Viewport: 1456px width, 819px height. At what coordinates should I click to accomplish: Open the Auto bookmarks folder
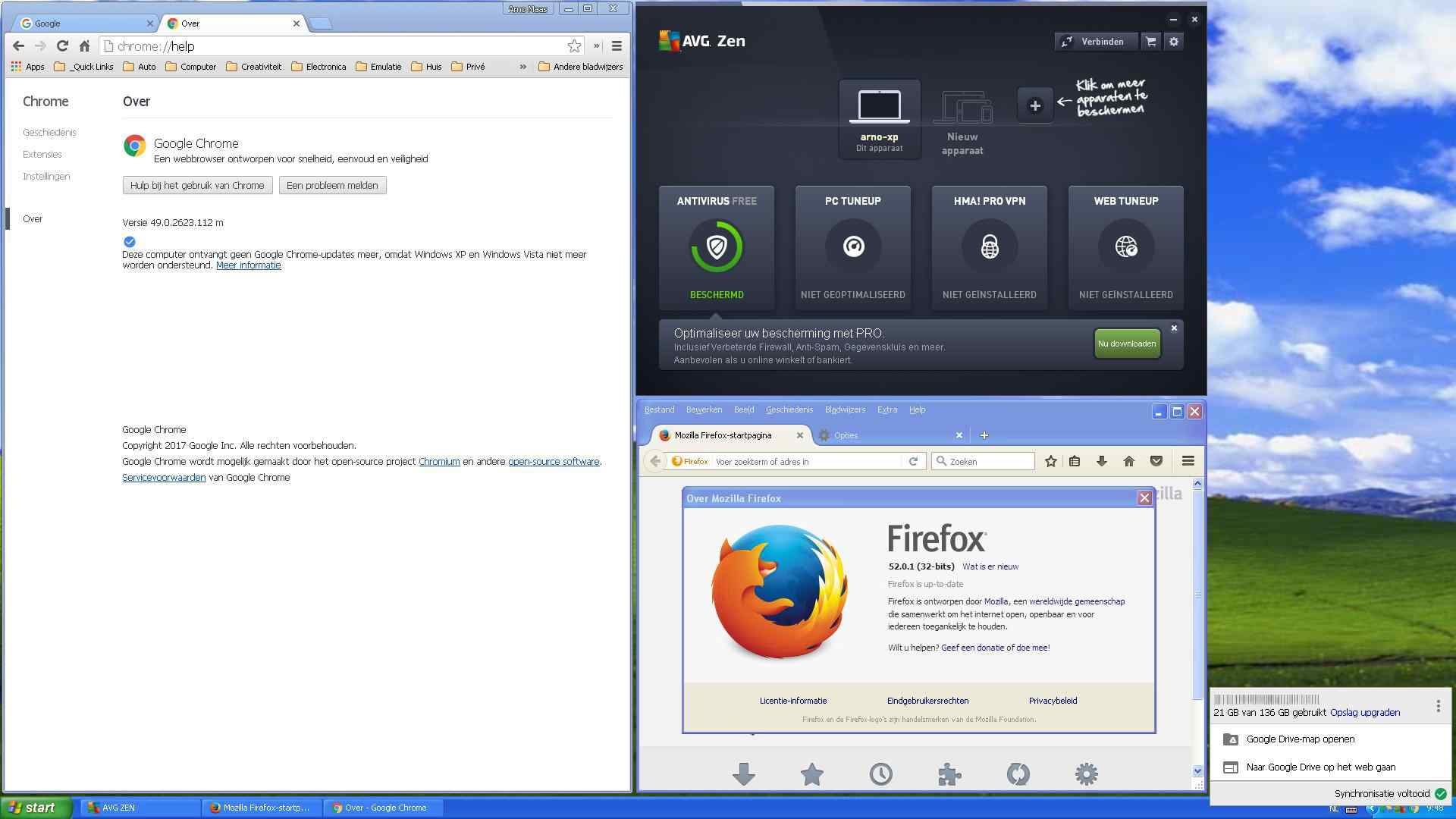pyautogui.click(x=140, y=67)
